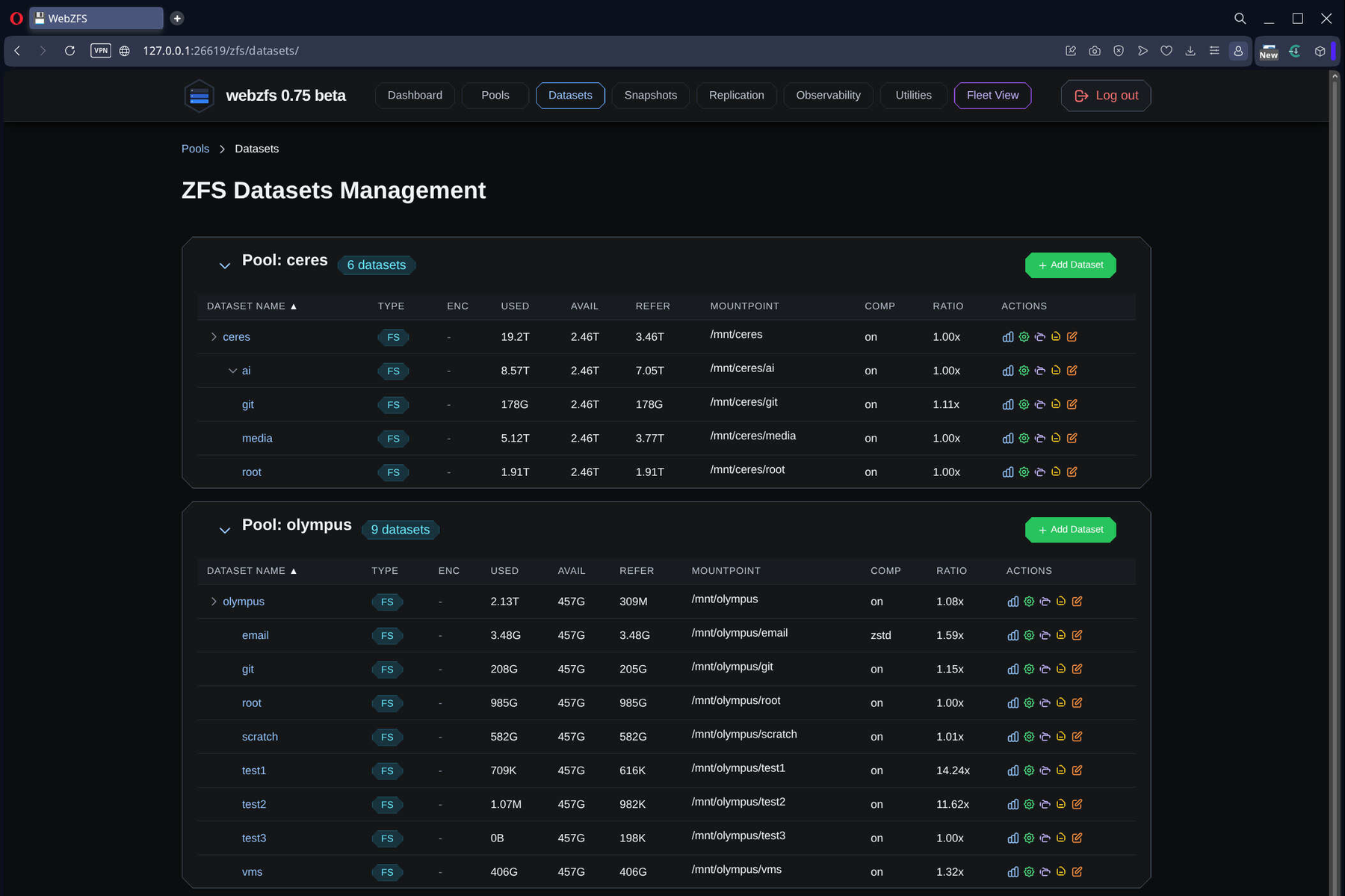Viewport: 1345px width, 896px height.
Task: Follow the Pools breadcrumb link
Action: click(x=195, y=149)
